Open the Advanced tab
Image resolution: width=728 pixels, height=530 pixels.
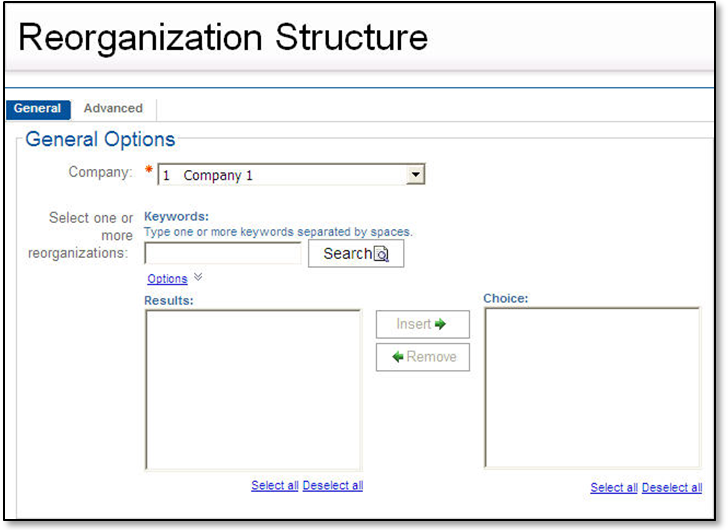click(113, 109)
